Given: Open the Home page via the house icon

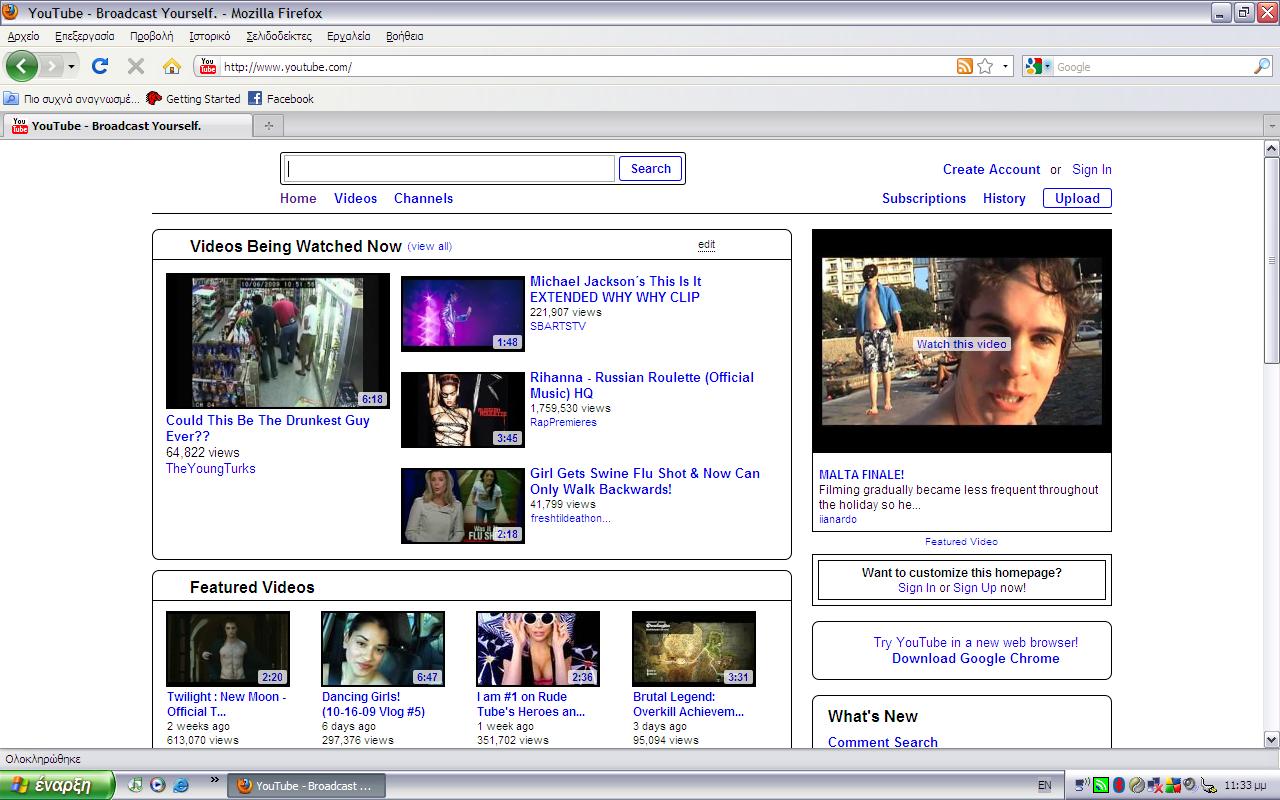Looking at the screenshot, I should (172, 66).
